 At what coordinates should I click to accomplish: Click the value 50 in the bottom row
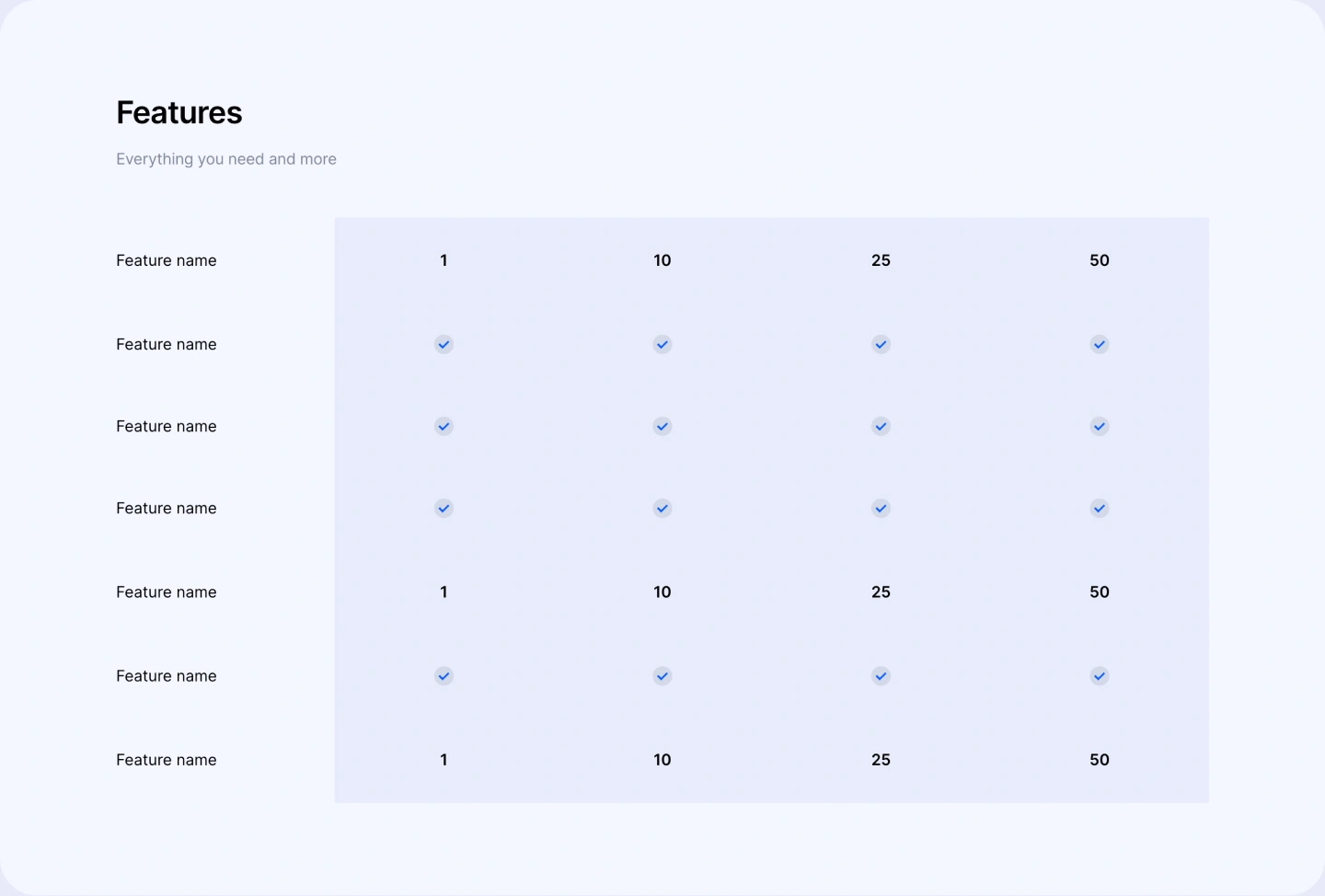click(1100, 760)
